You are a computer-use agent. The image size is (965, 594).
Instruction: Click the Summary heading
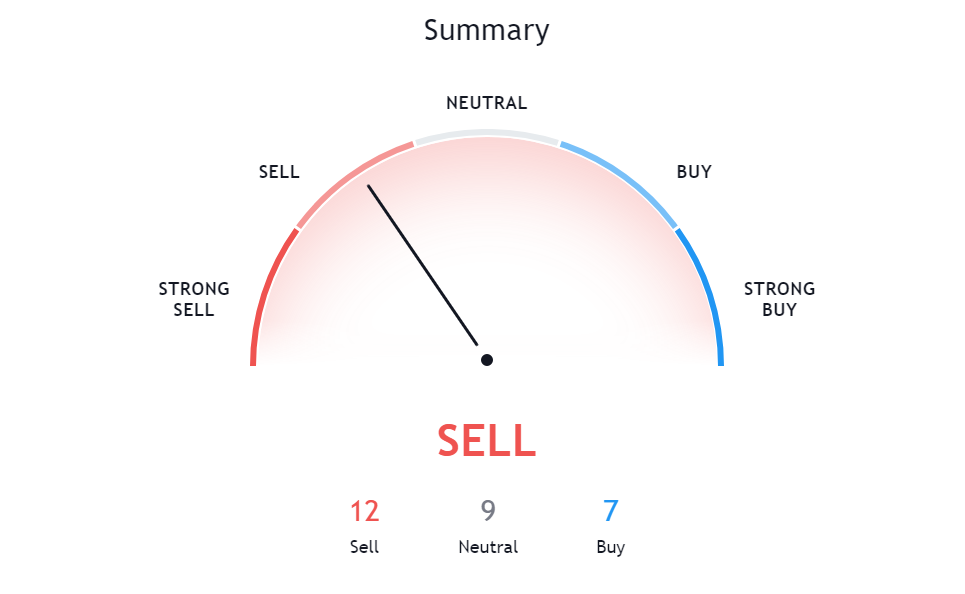pos(486,30)
